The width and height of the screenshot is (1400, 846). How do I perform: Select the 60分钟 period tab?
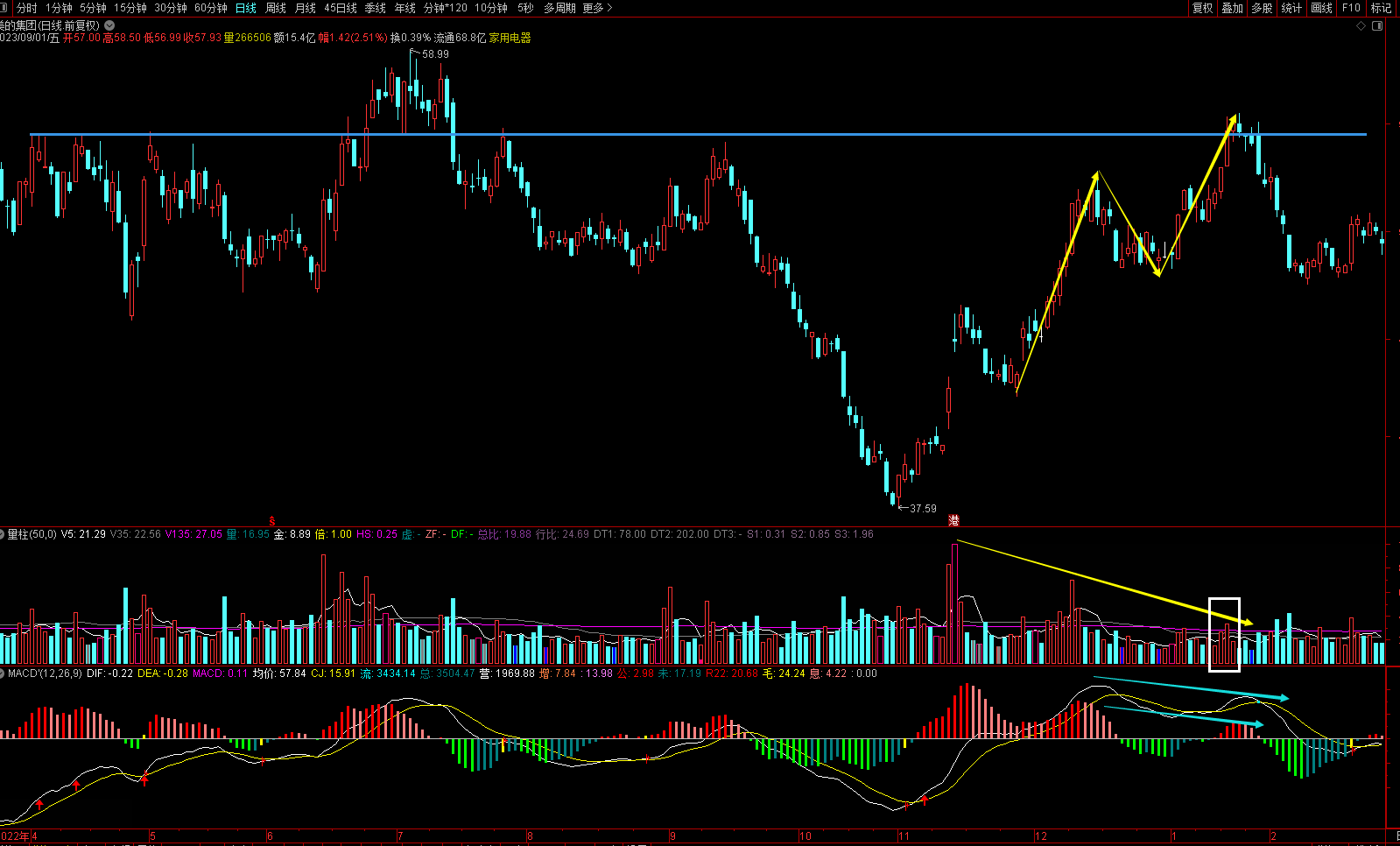point(211,8)
